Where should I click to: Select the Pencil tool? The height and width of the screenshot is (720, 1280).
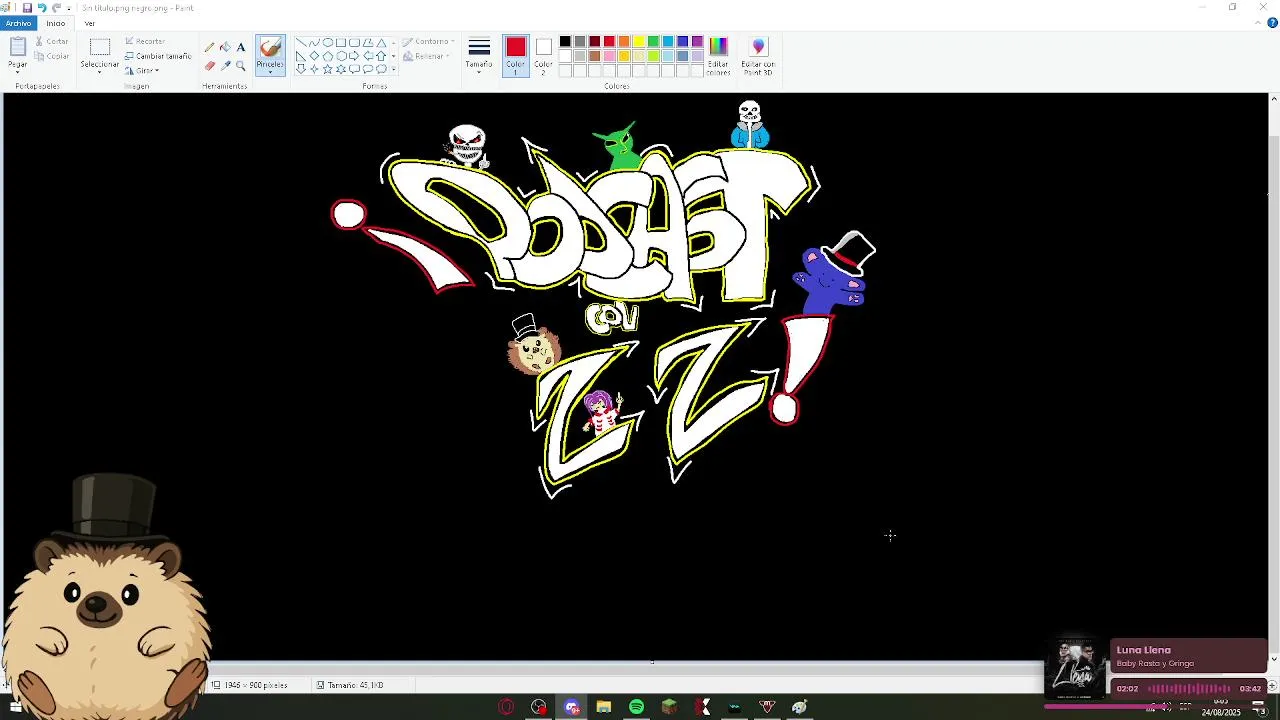pos(209,46)
